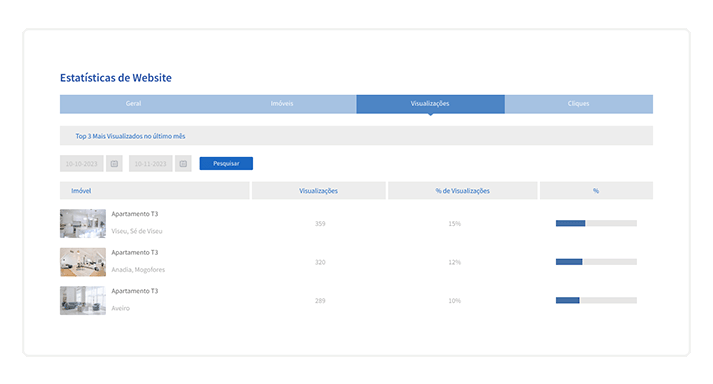Click the Apartamento T3 title in Aveiro row

click(135, 291)
